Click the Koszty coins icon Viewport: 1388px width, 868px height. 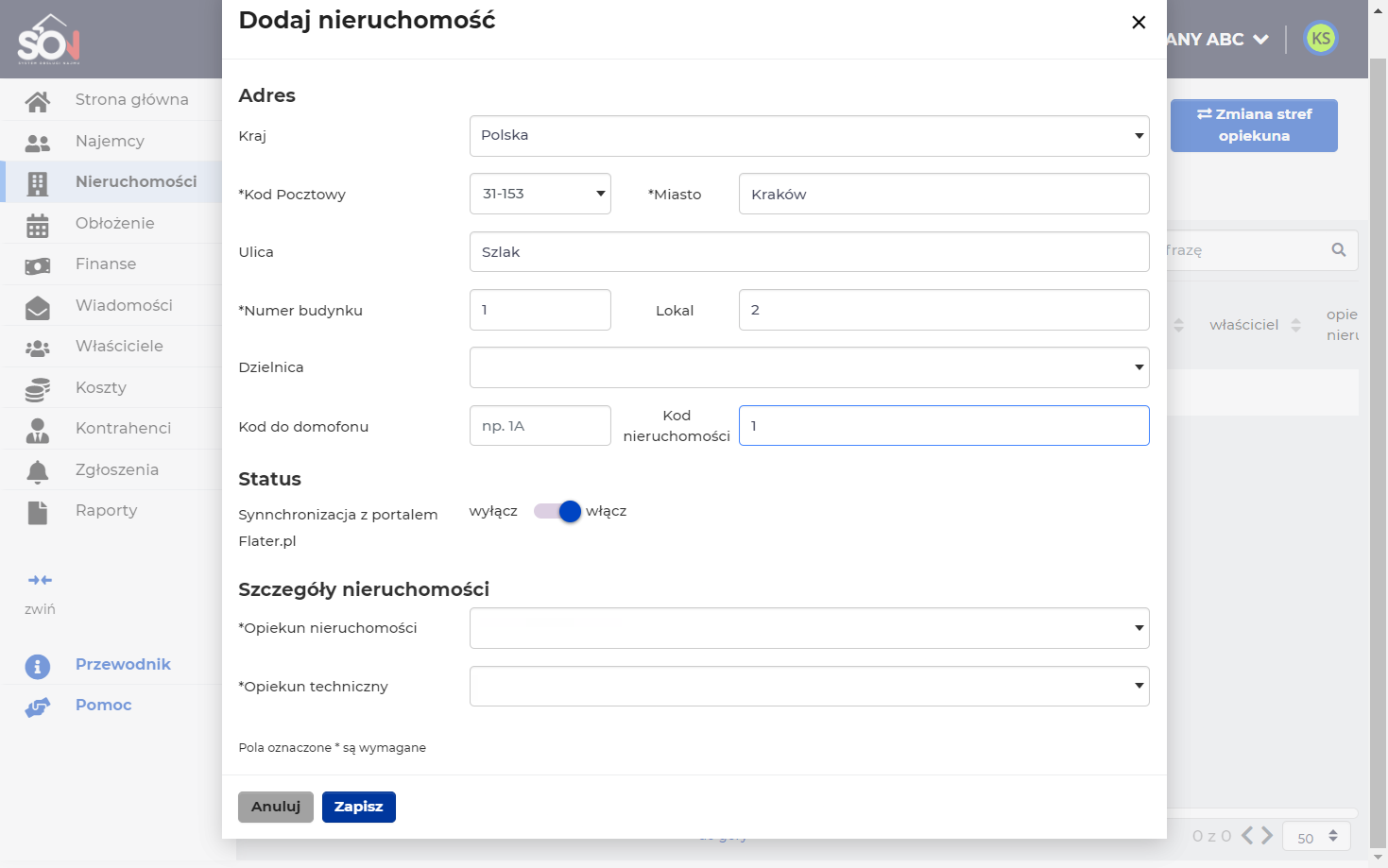[38, 388]
